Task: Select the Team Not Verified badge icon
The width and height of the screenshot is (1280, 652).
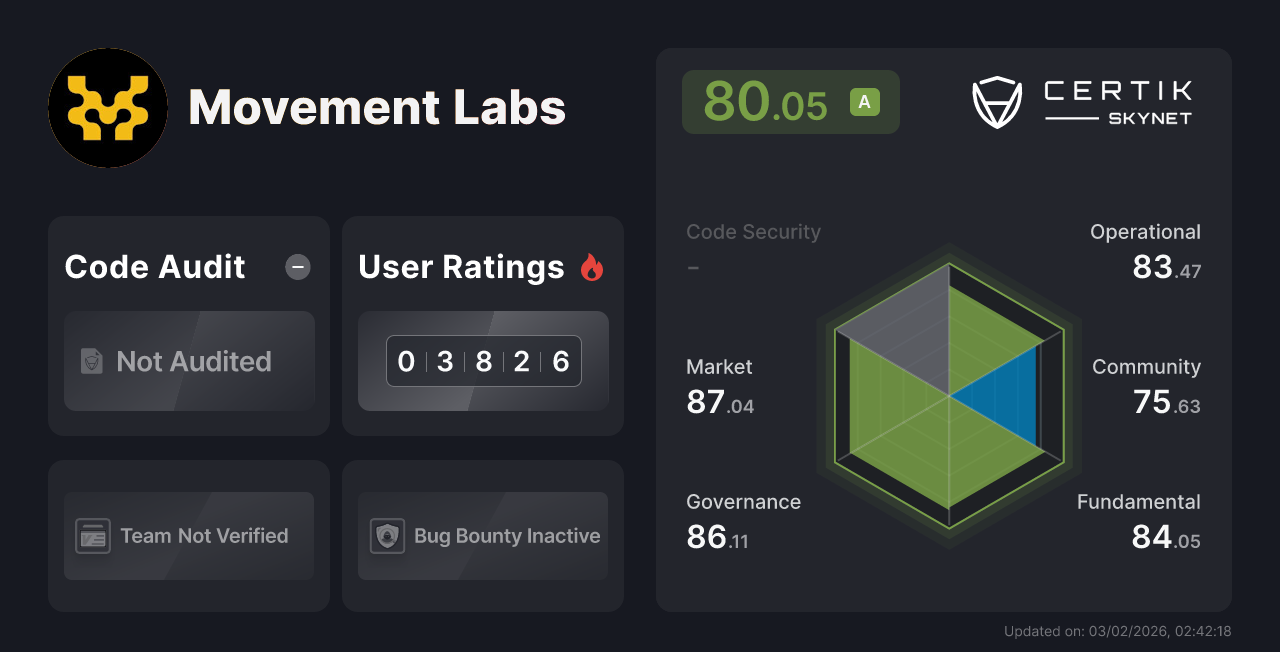Action: click(x=92, y=536)
